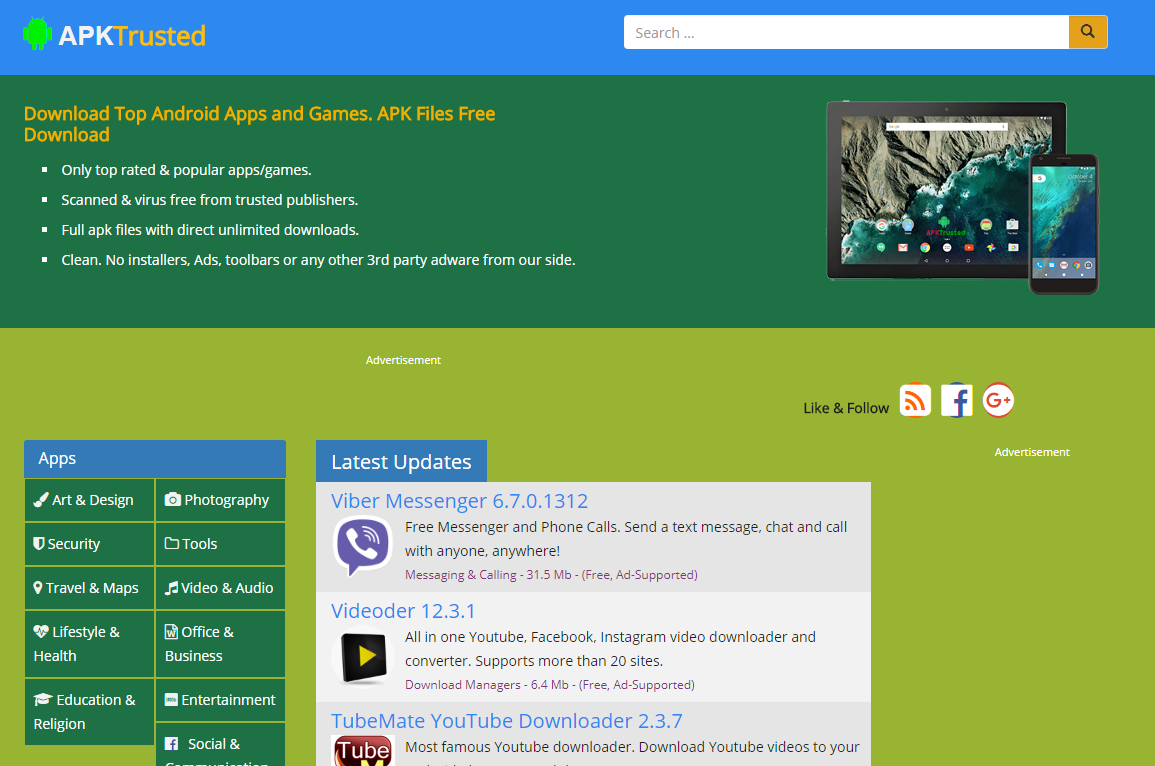The height and width of the screenshot is (766, 1155).
Task: Click 'Scanned & virus free' bullet text
Action: point(209,200)
